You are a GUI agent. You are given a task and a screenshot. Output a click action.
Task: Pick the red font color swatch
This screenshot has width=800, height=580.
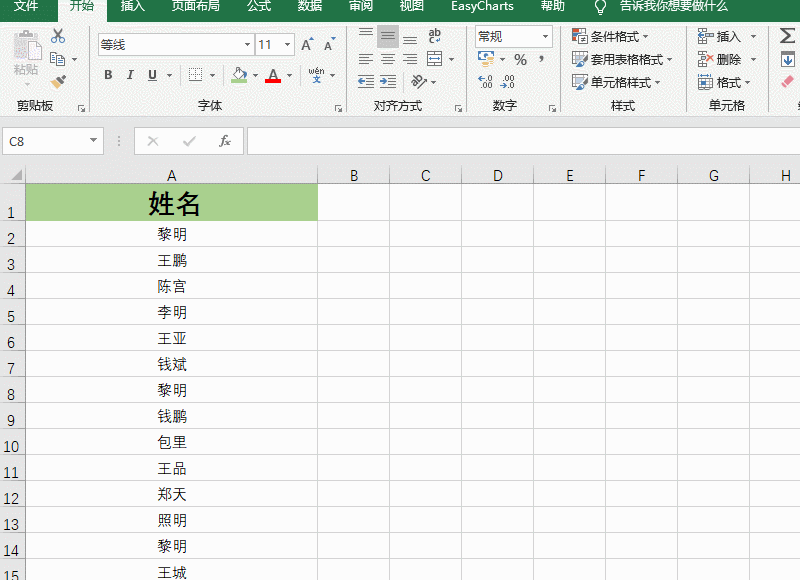point(275,81)
